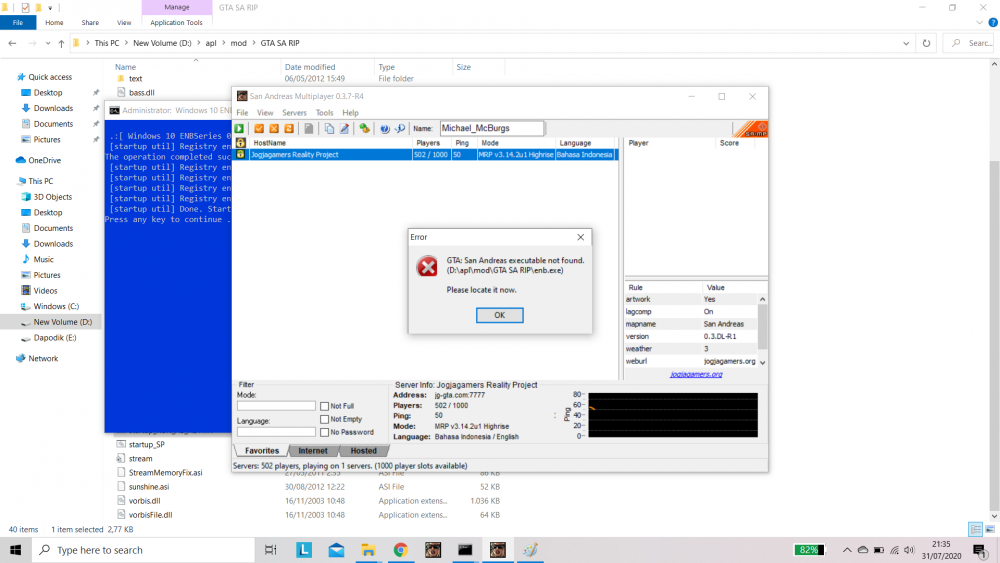Sort server list by Ping column

(462, 143)
